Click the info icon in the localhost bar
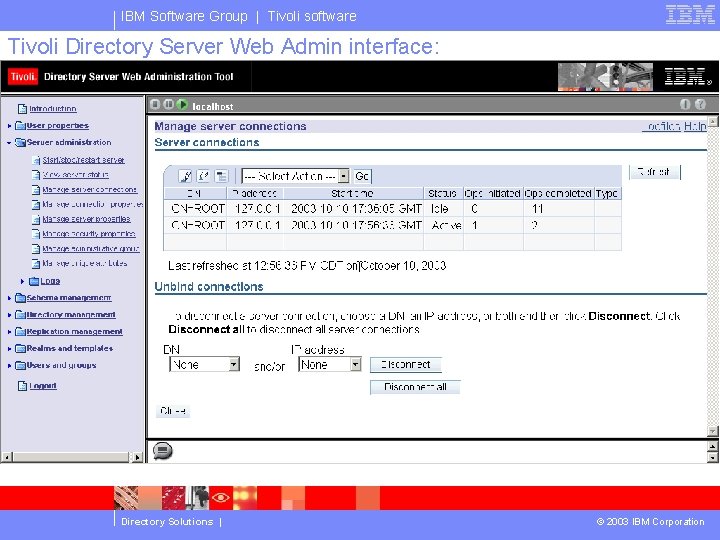 point(685,105)
